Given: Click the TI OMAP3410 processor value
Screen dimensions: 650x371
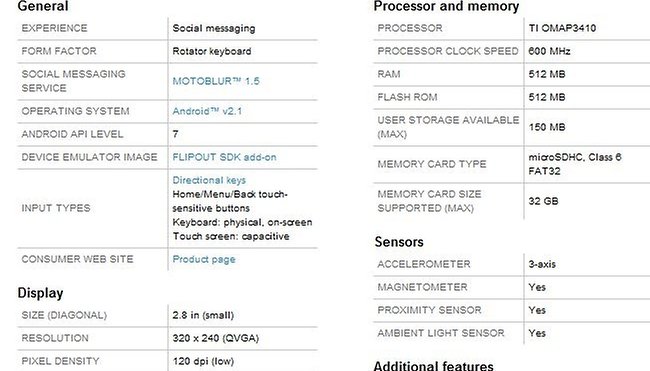Looking at the screenshot, I should click(562, 28).
